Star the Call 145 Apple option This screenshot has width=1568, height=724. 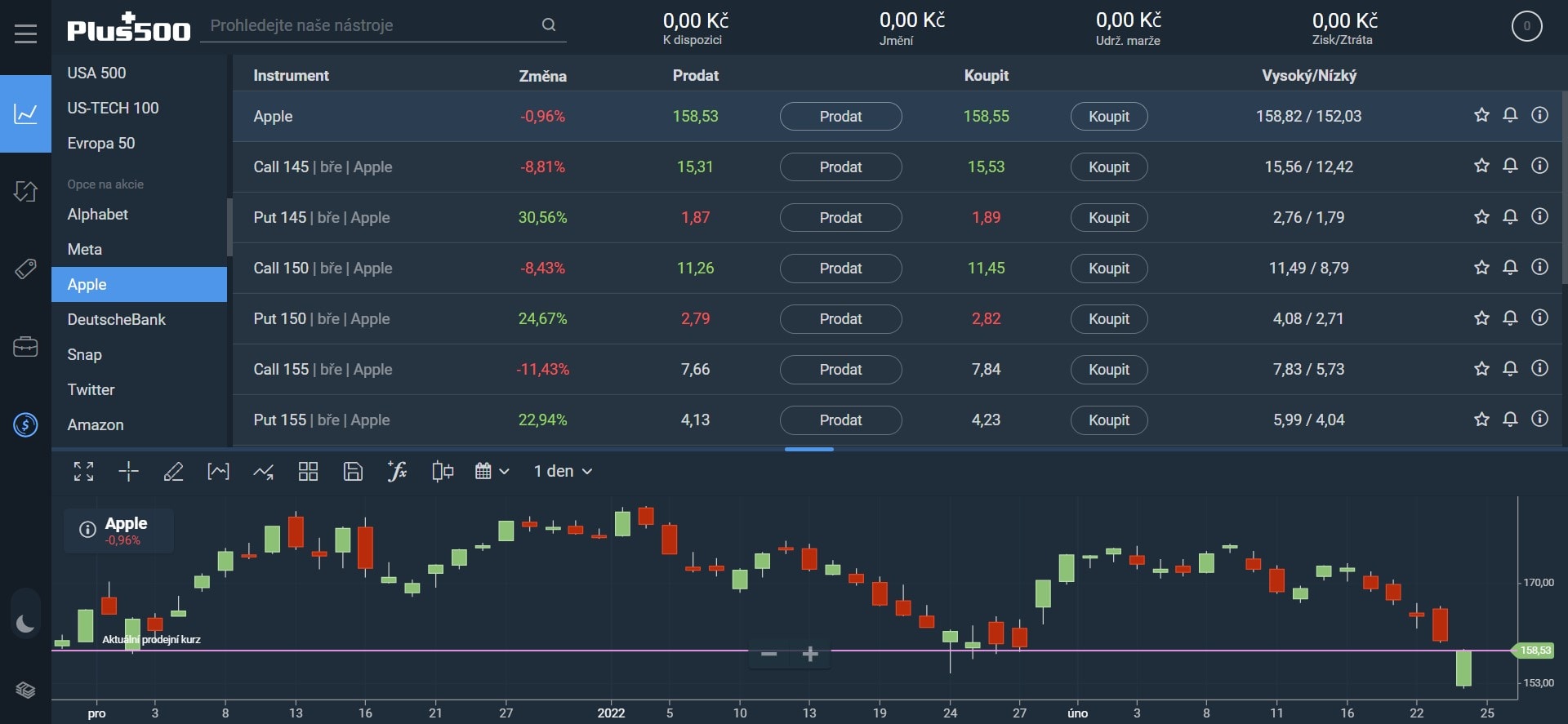(x=1481, y=167)
